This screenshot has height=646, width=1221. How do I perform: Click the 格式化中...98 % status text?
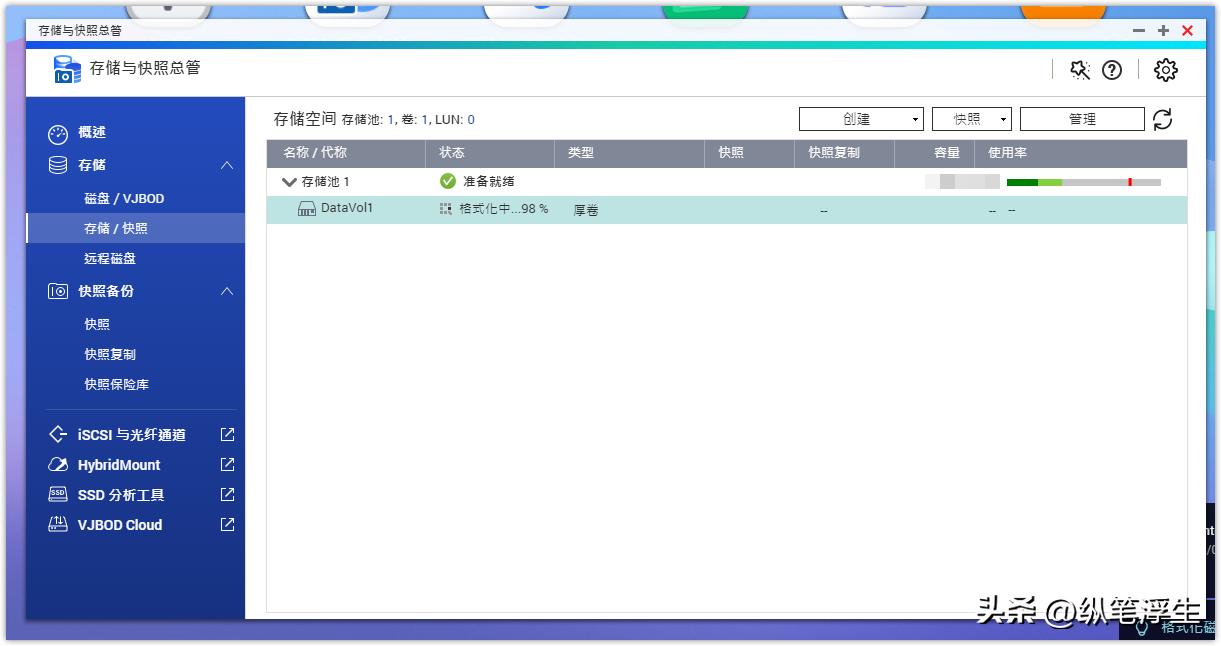coord(504,209)
